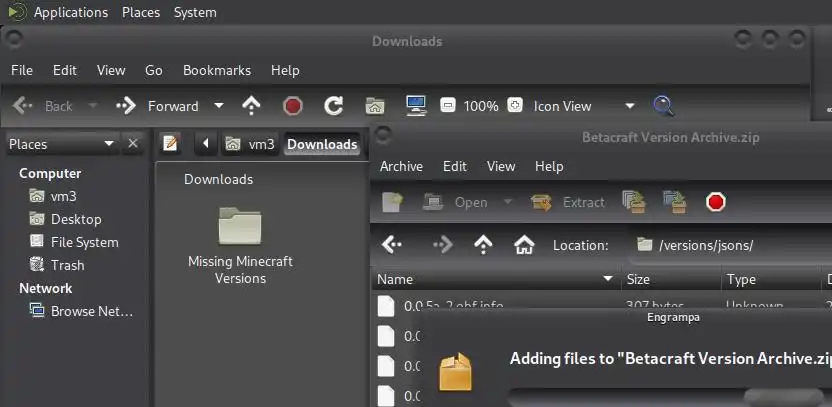Click the Add files icon in Engrampa
The image size is (832, 407).
click(x=634, y=202)
